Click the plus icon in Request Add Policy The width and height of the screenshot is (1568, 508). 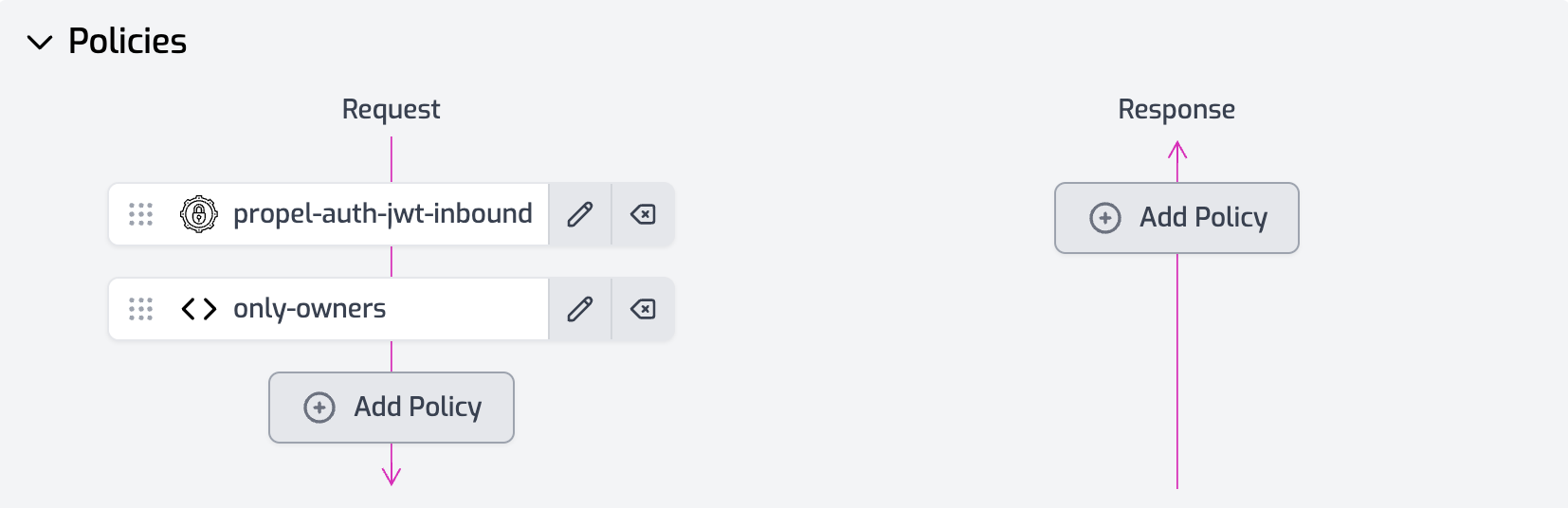pos(319,408)
